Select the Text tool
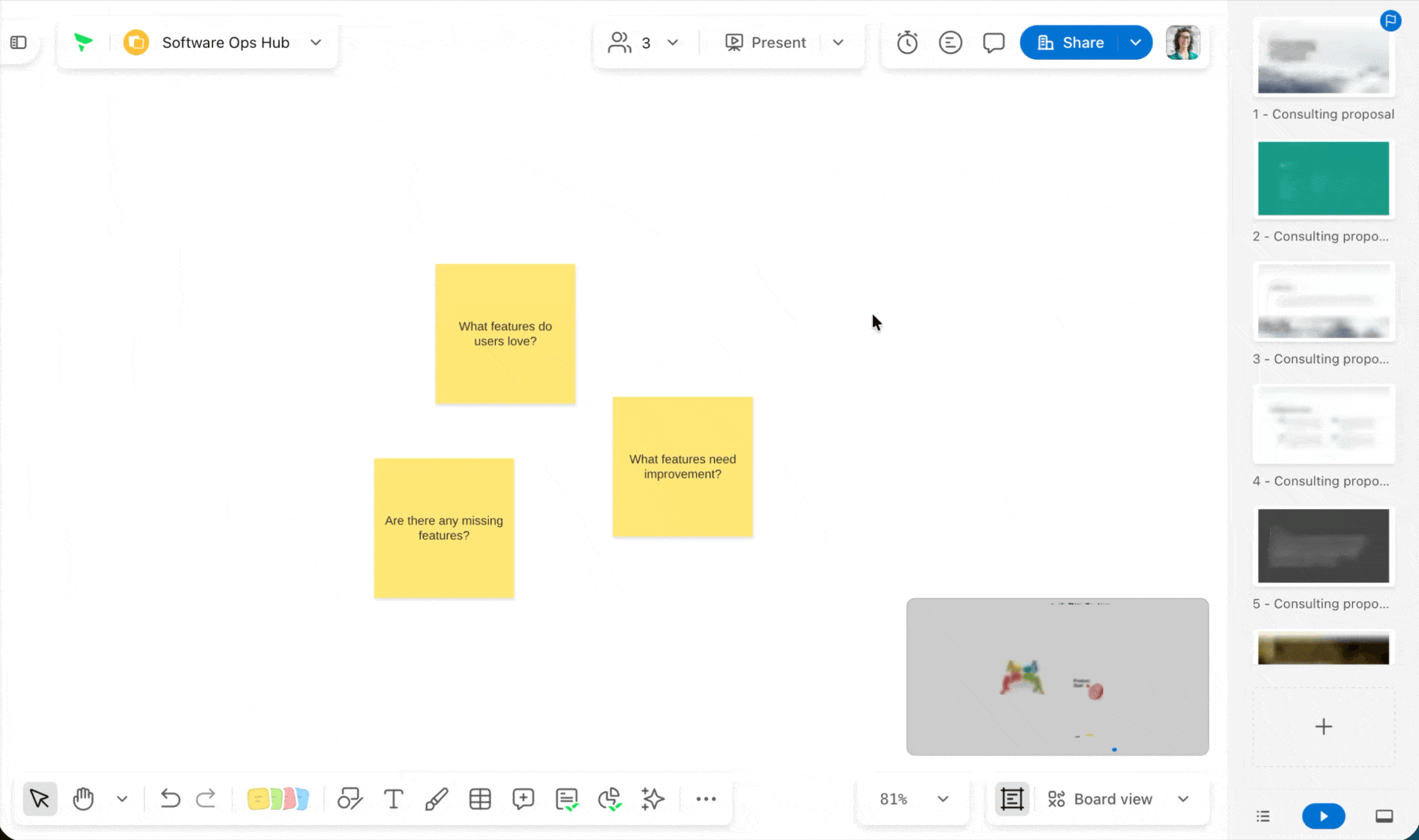The height and width of the screenshot is (840, 1419). coord(393,799)
